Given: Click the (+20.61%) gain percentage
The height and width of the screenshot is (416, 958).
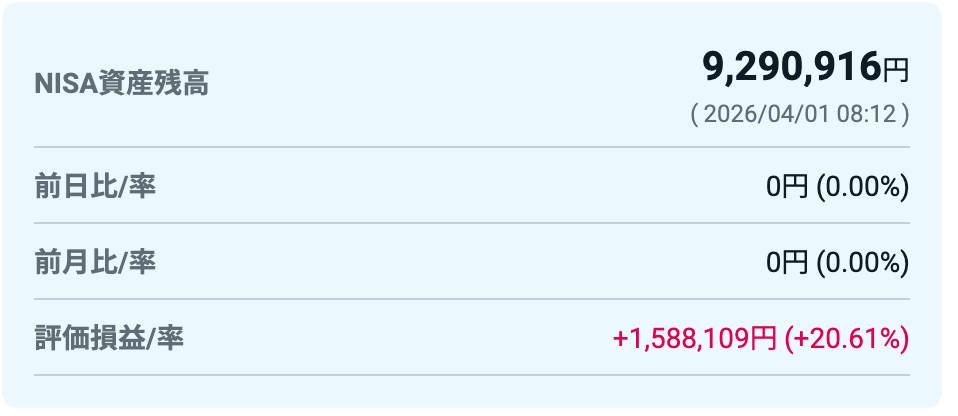Looking at the screenshot, I should click(x=847, y=339).
